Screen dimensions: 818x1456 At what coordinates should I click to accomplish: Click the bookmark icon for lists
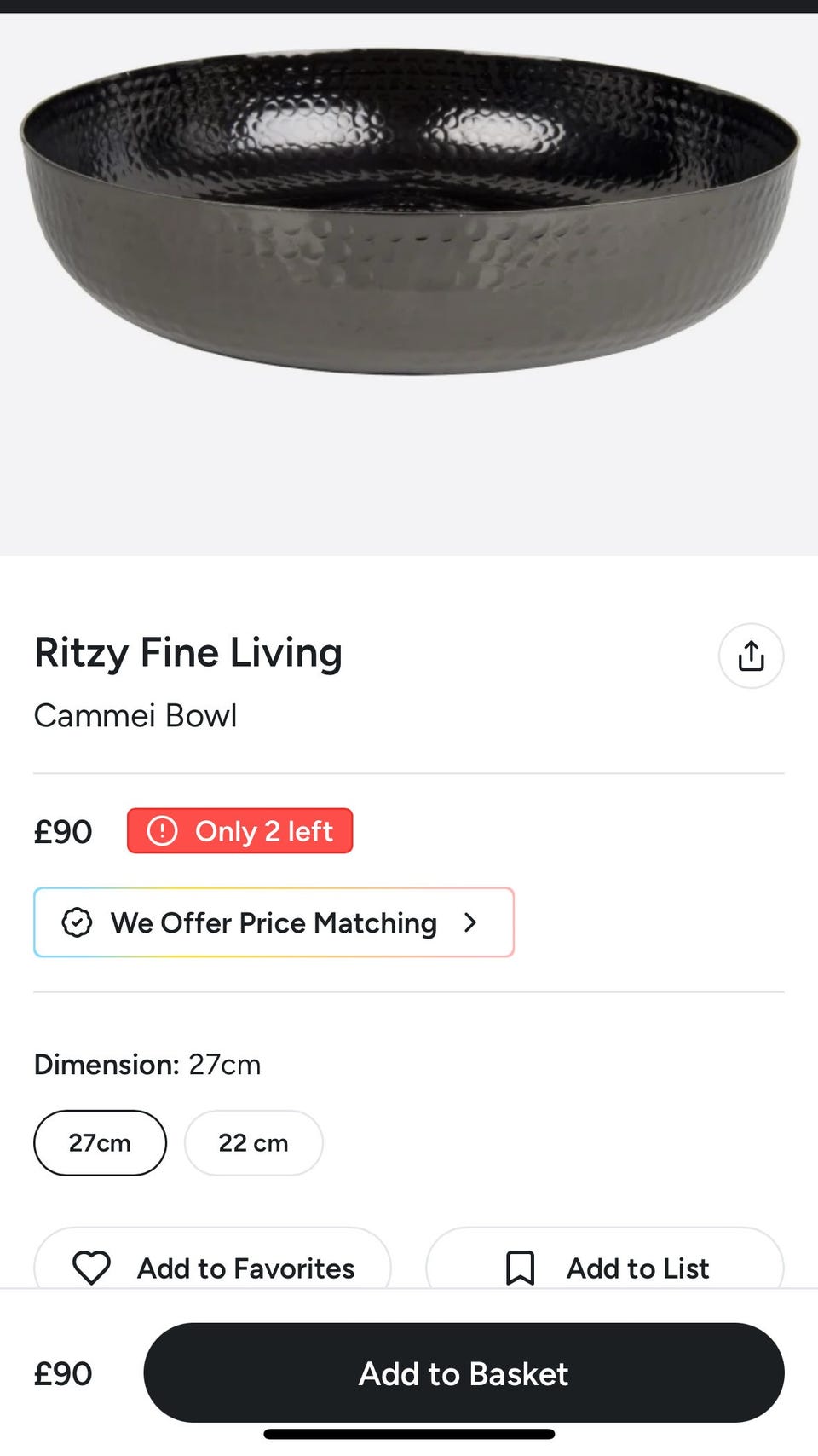pos(520,1268)
